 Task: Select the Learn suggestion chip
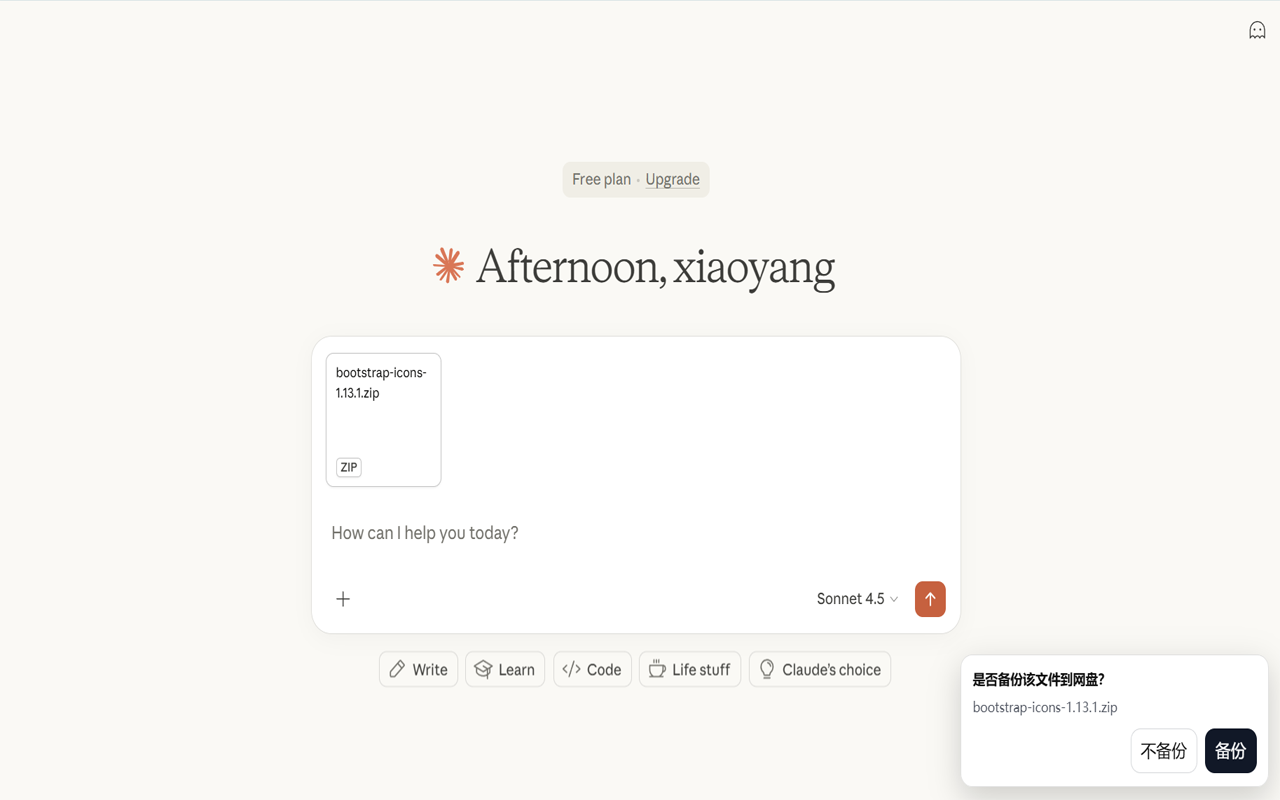[505, 669]
